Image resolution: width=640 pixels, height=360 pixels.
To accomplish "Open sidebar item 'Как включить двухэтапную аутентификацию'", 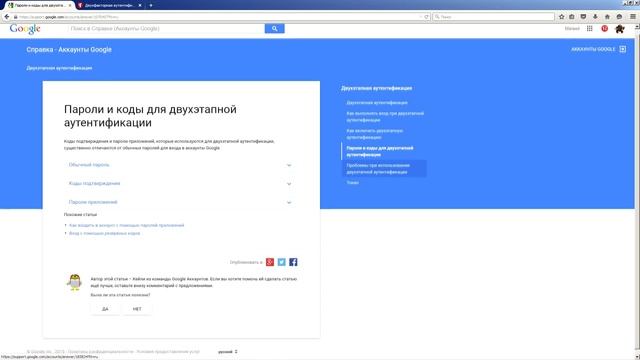I will [375, 134].
